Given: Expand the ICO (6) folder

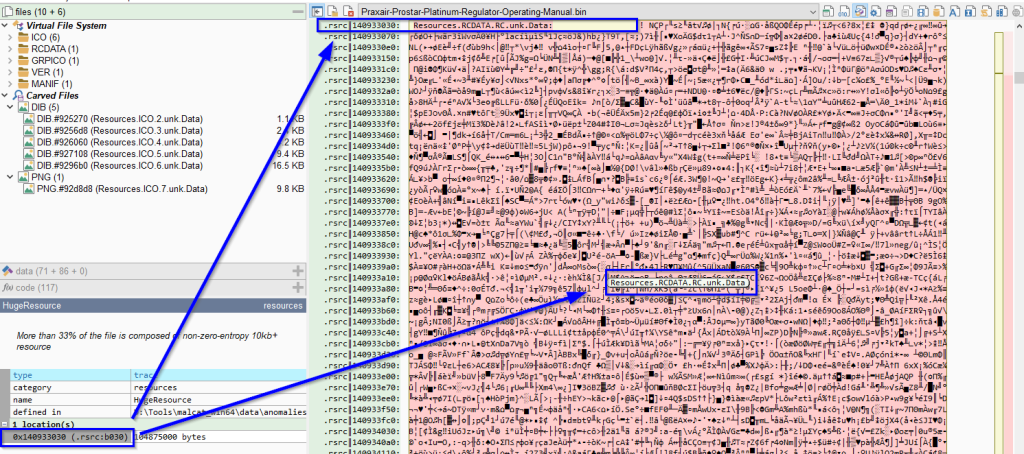Looking at the screenshot, I should coord(11,36).
